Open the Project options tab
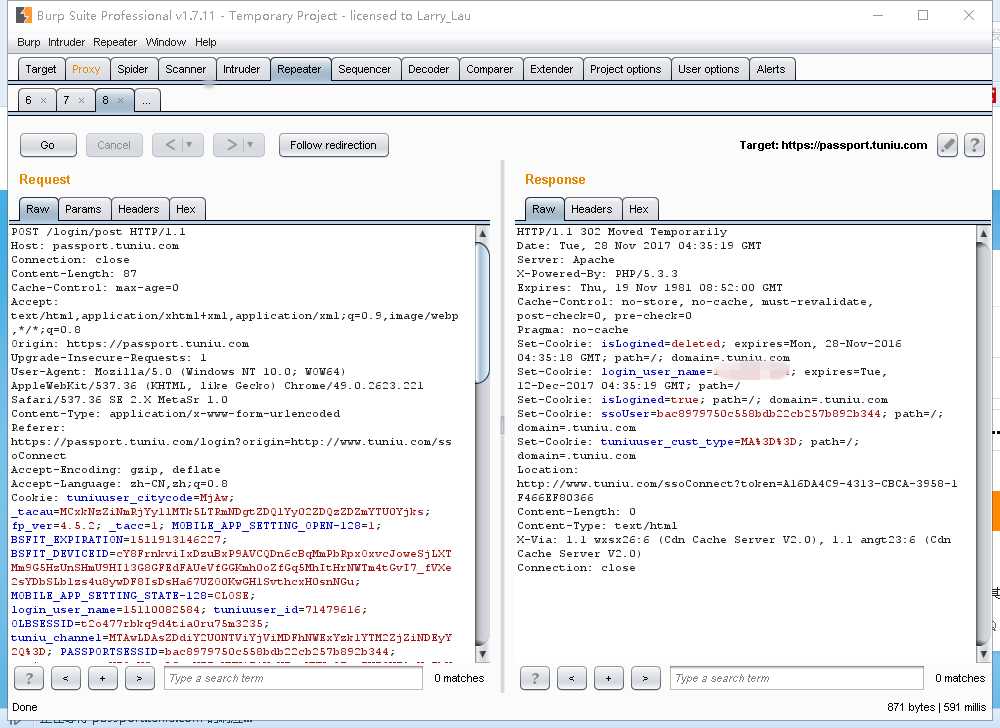Screen dimensions: 1000x728 click(626, 69)
